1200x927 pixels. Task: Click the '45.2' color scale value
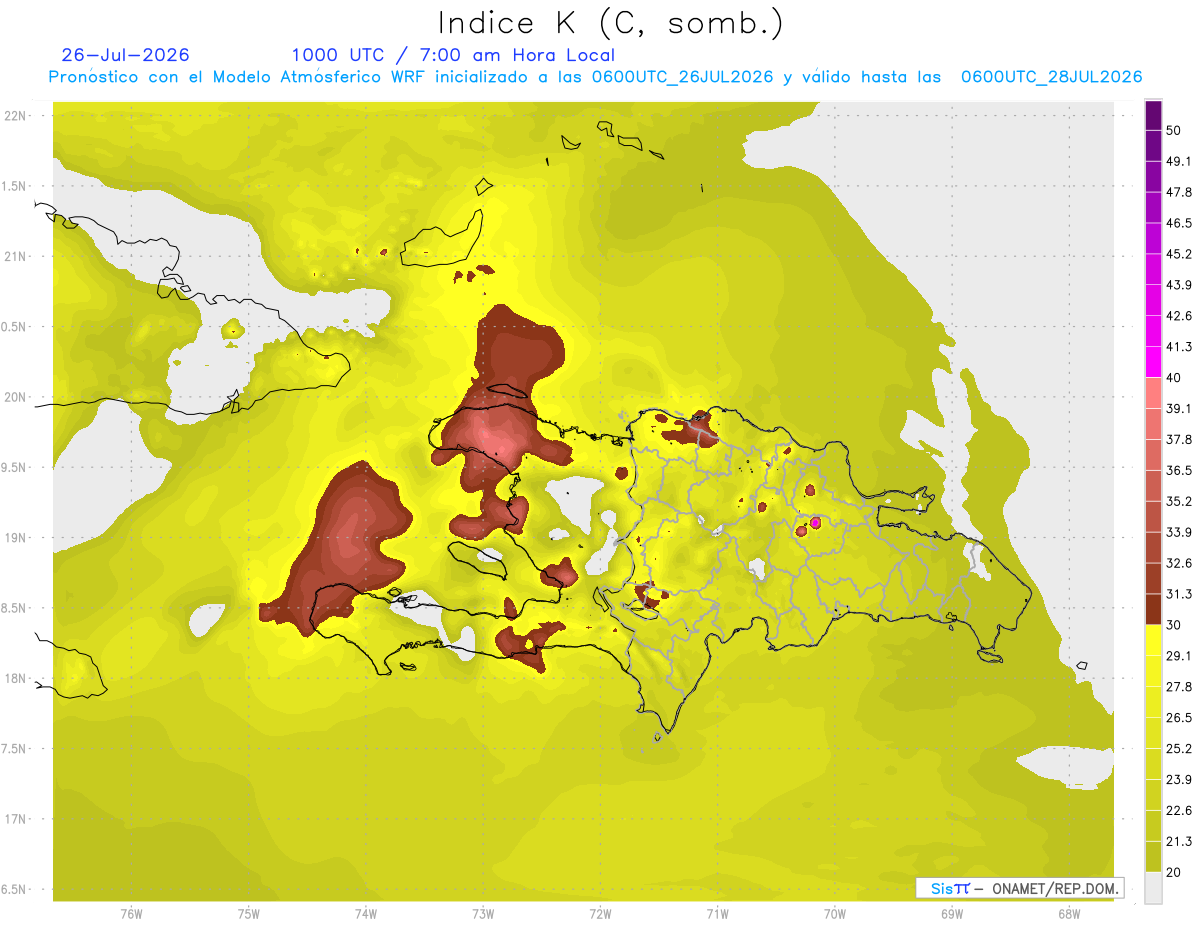(1180, 254)
